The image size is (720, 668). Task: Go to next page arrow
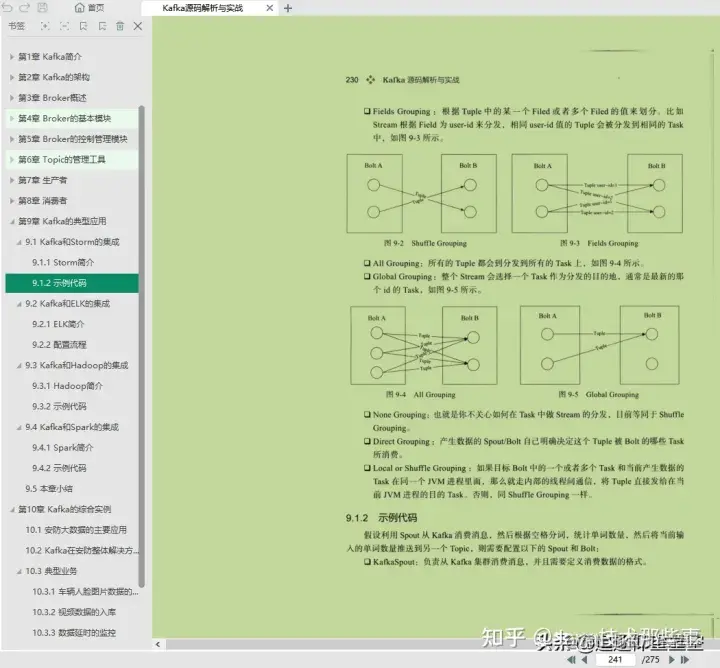click(x=672, y=660)
